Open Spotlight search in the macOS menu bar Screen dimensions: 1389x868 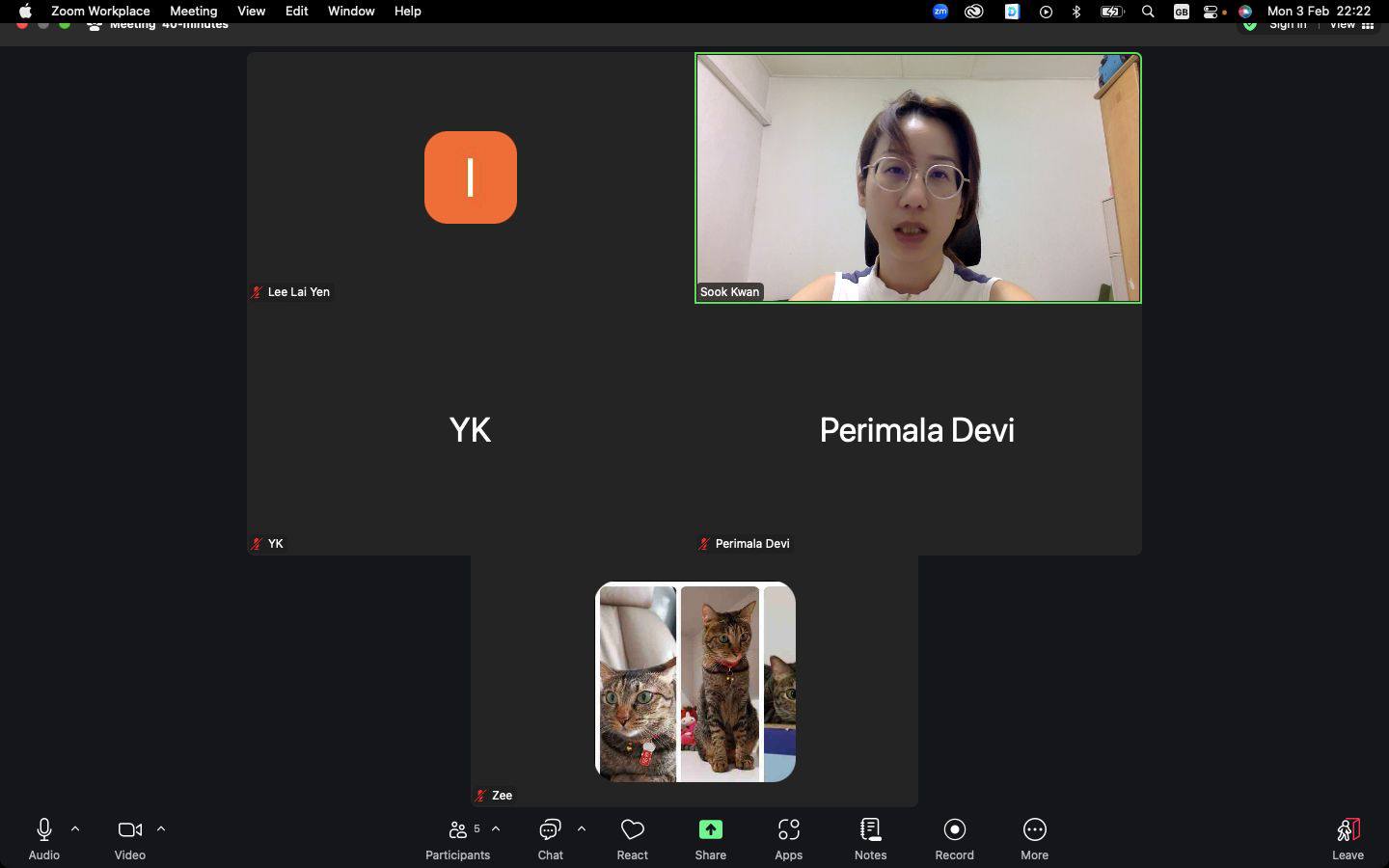click(x=1148, y=12)
